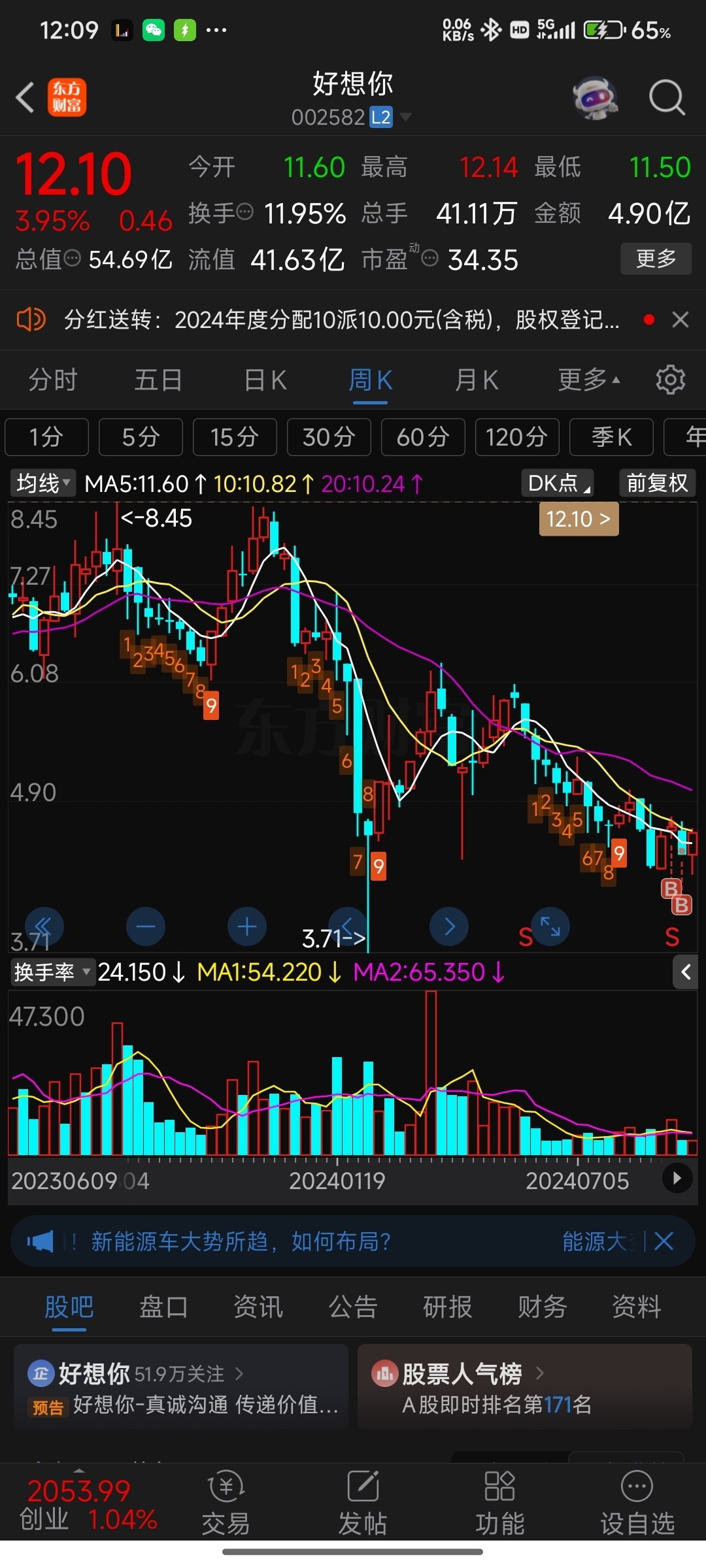Open the Eastmoney logo home icon
The width and height of the screenshot is (706, 1568).
click(x=67, y=98)
